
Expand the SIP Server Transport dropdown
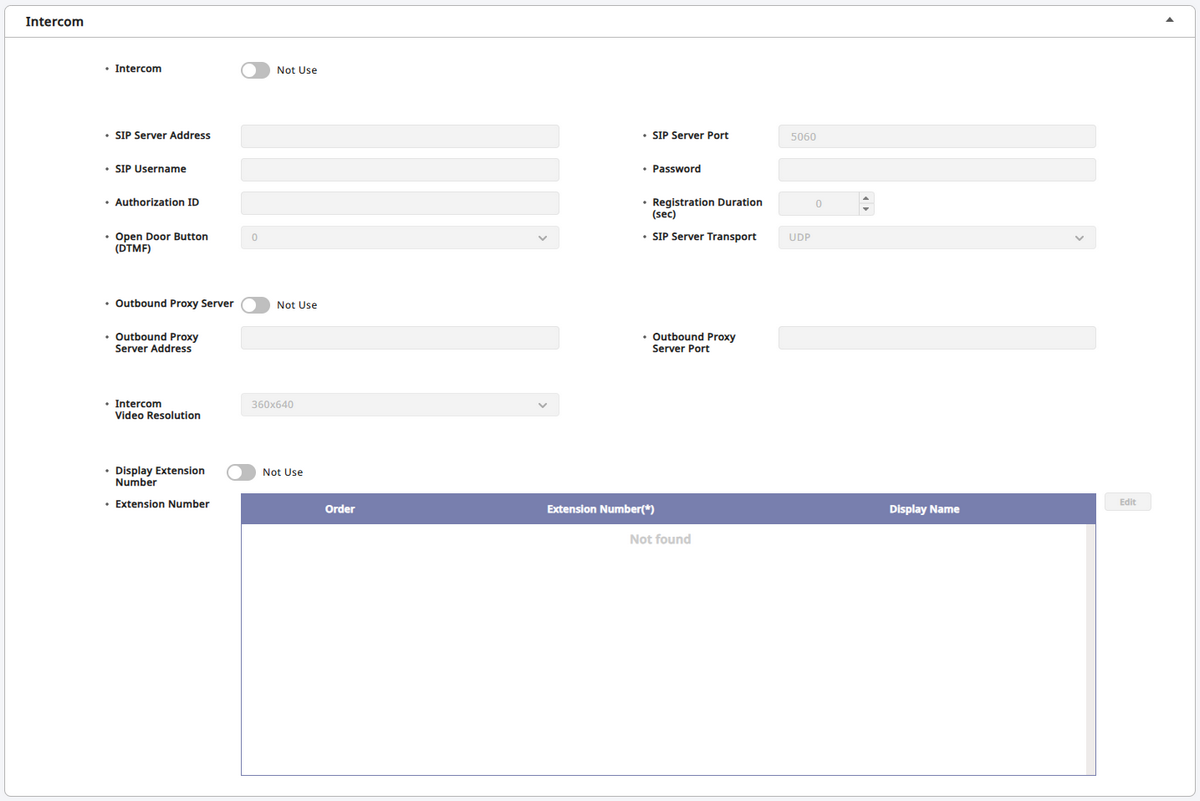coord(936,238)
